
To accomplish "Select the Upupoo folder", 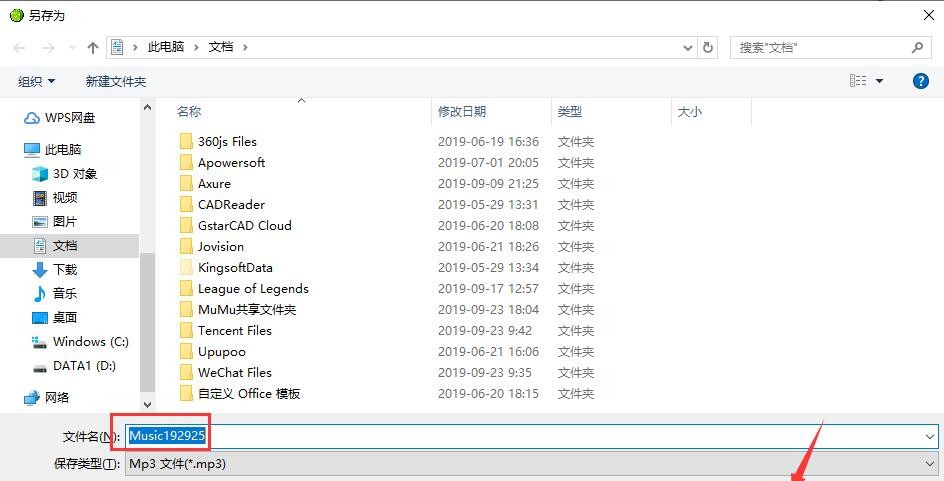I will (222, 352).
